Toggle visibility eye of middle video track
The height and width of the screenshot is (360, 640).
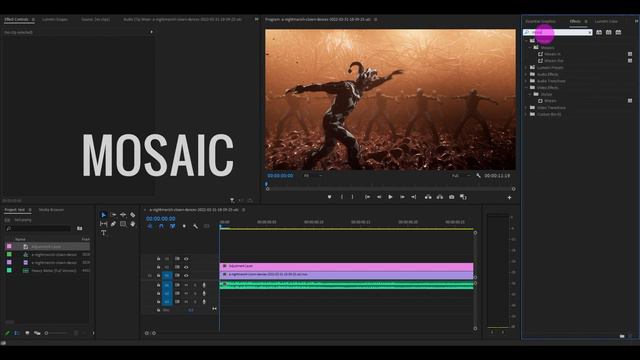186,267
